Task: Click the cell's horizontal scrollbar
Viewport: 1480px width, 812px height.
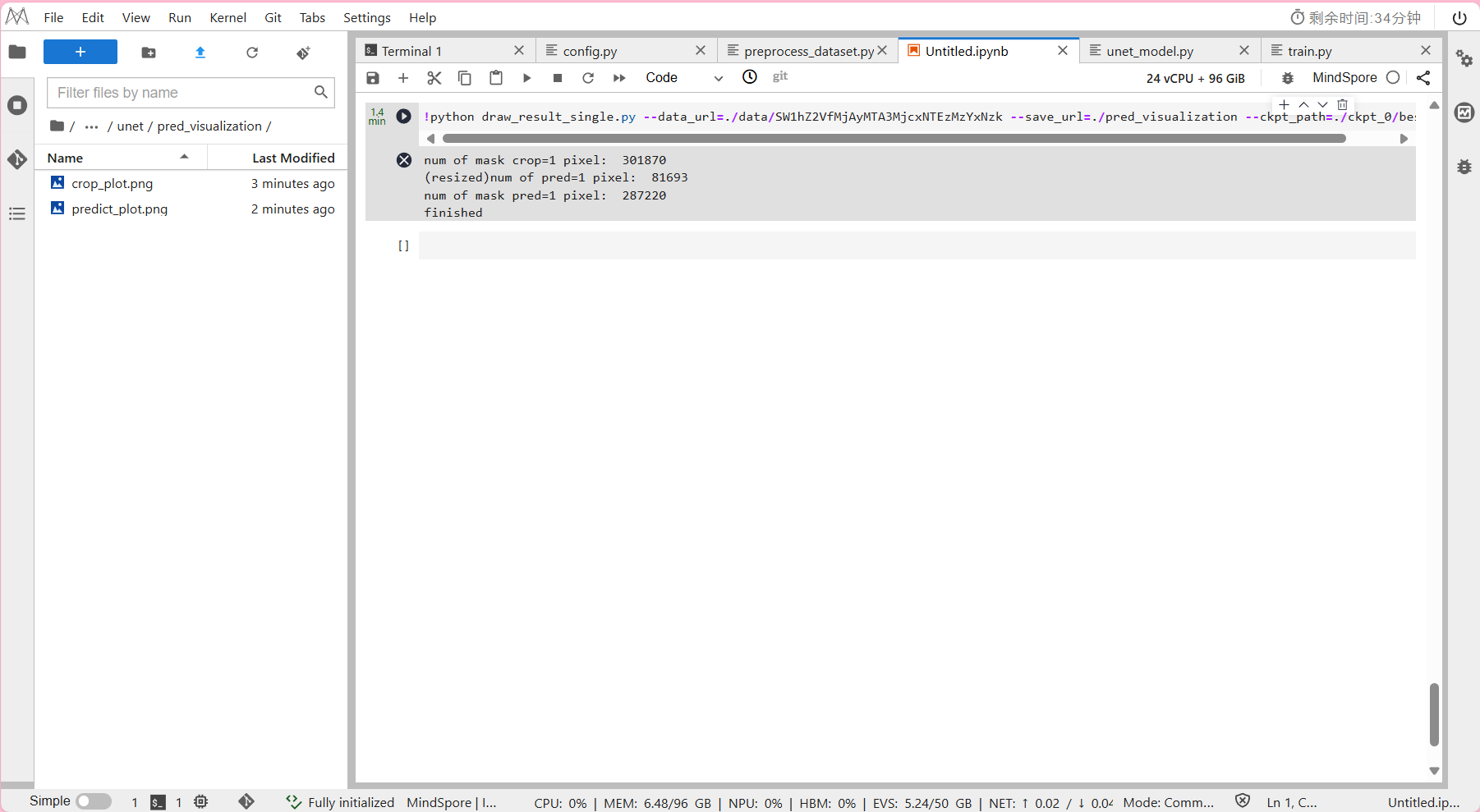Action: pos(894,139)
